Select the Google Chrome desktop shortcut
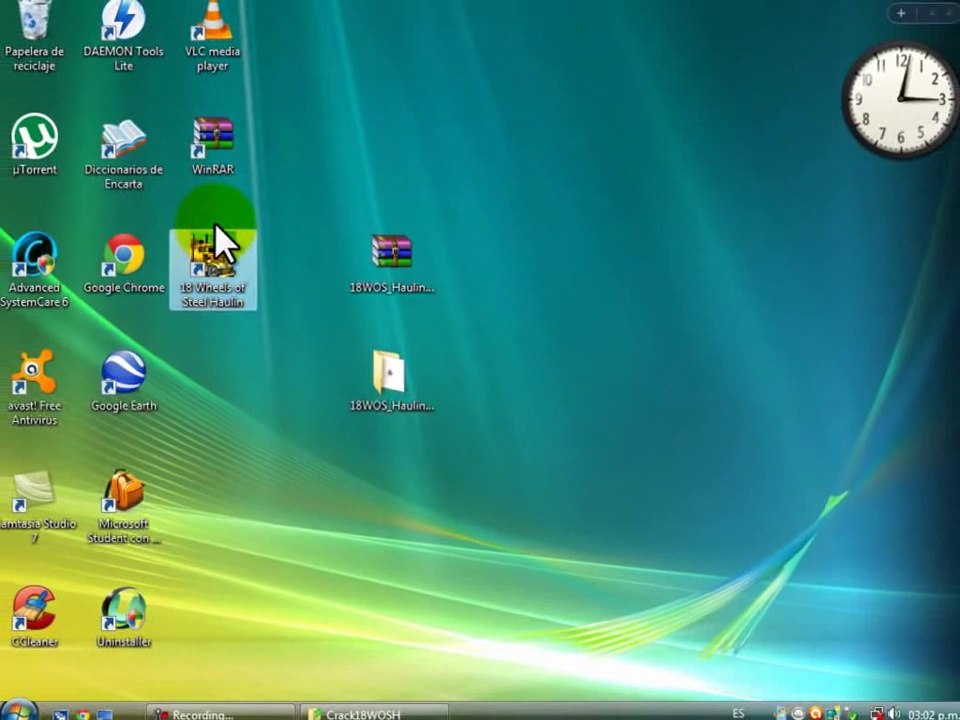960x720 pixels. (124, 264)
